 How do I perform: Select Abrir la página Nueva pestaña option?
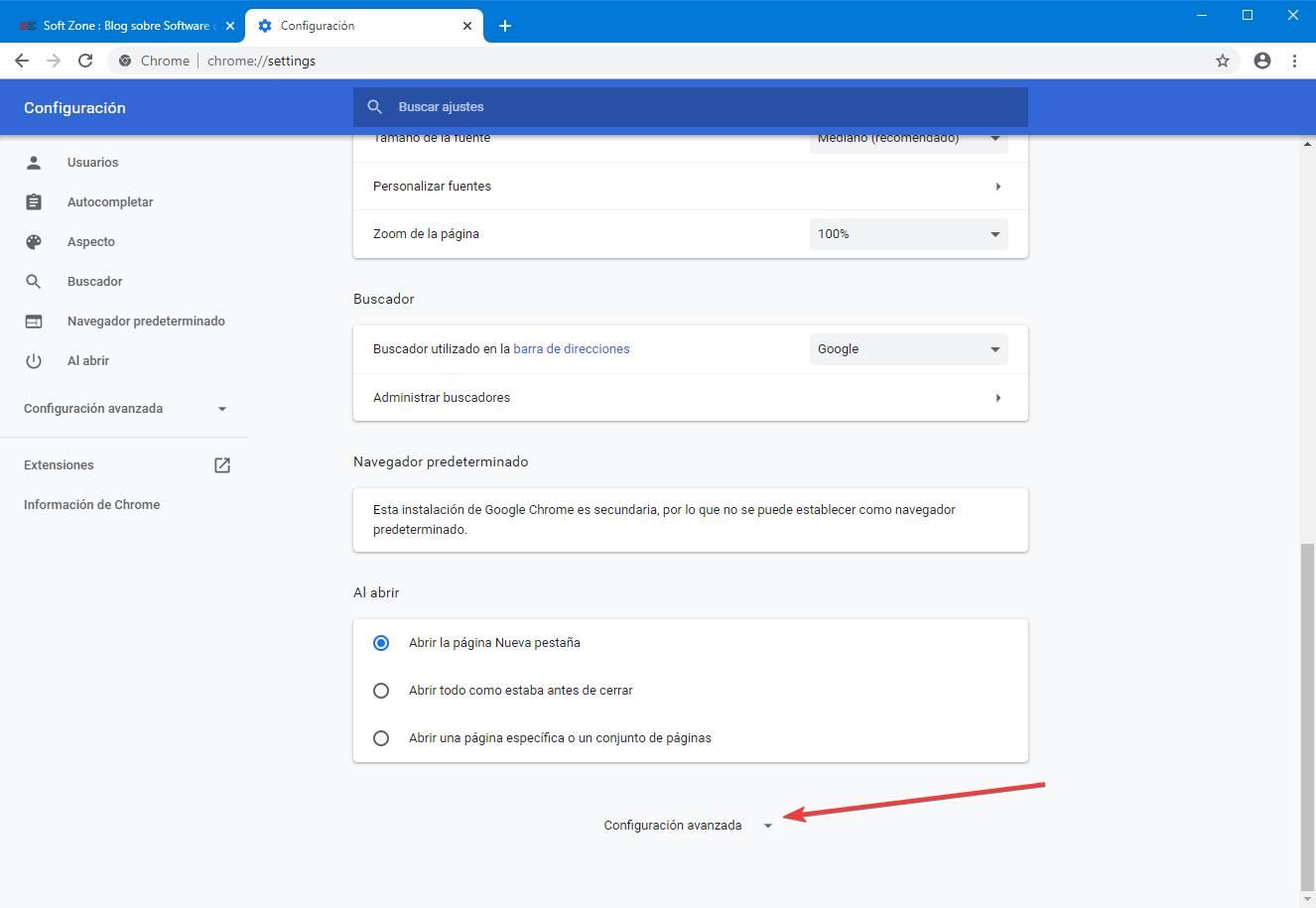click(381, 643)
